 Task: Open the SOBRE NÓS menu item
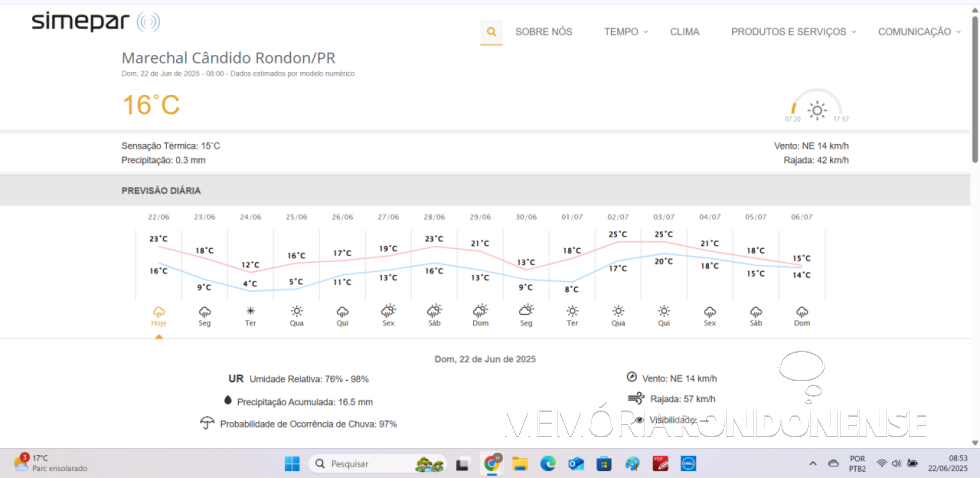pos(543,32)
